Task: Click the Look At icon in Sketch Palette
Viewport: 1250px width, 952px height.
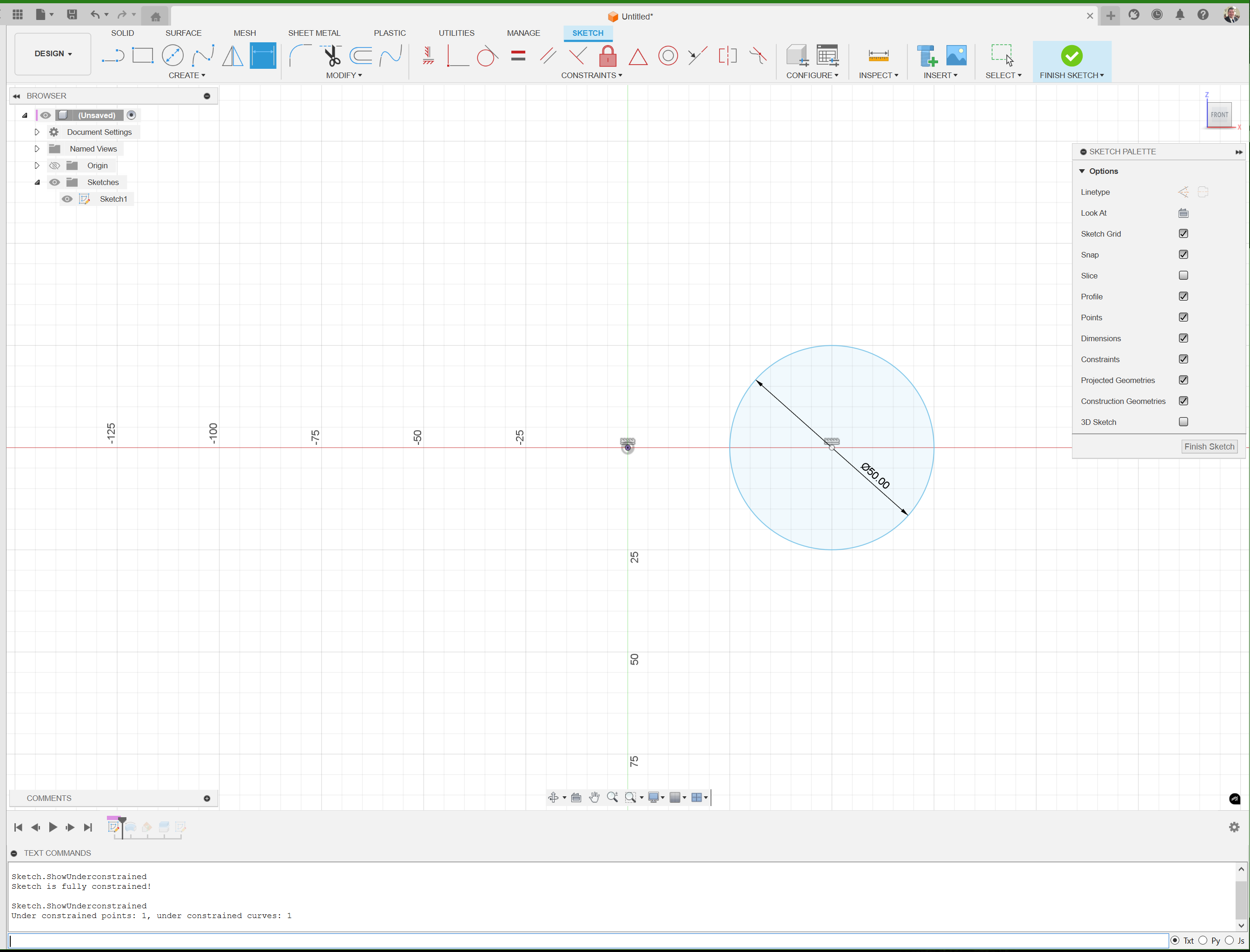Action: tap(1183, 213)
